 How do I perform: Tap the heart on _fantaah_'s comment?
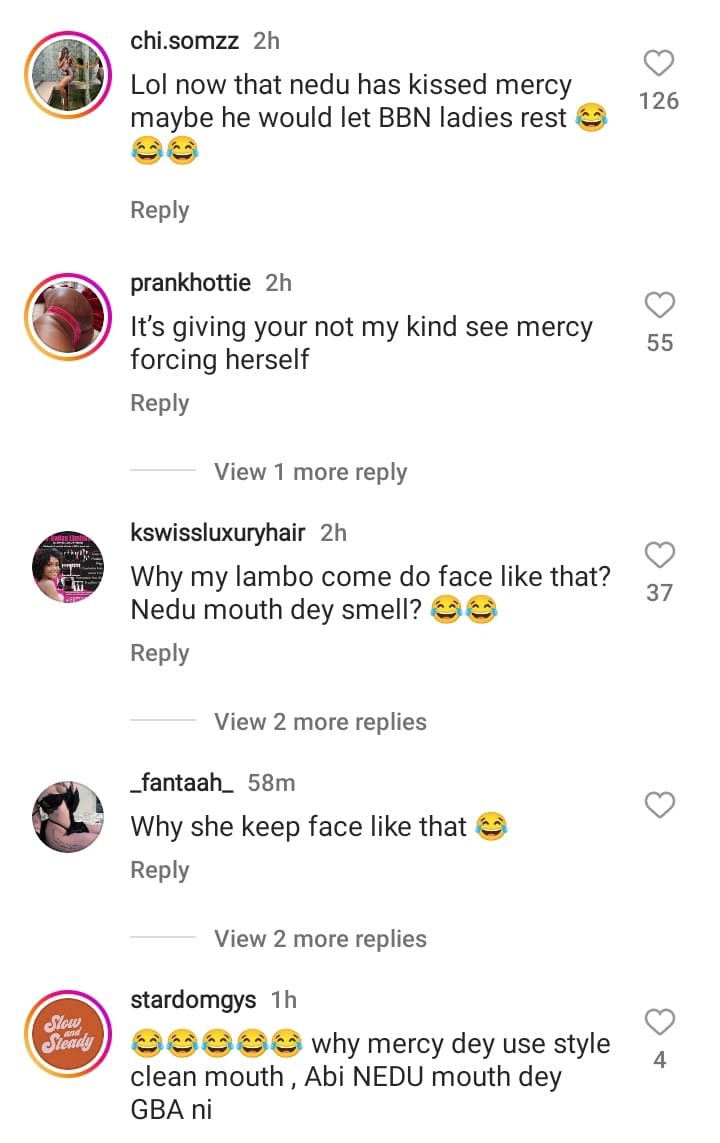[x=659, y=804]
